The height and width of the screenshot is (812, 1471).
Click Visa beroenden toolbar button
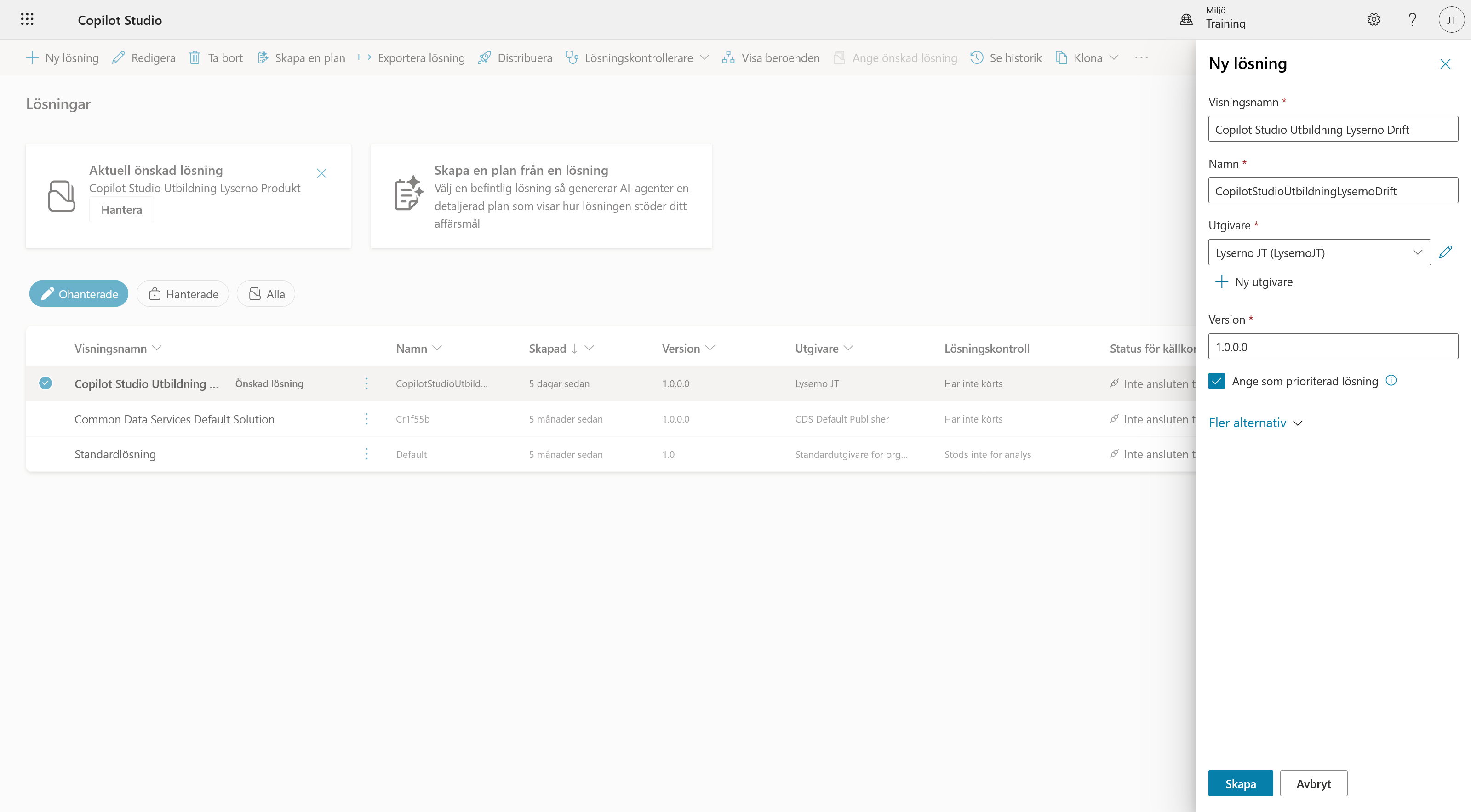point(770,57)
